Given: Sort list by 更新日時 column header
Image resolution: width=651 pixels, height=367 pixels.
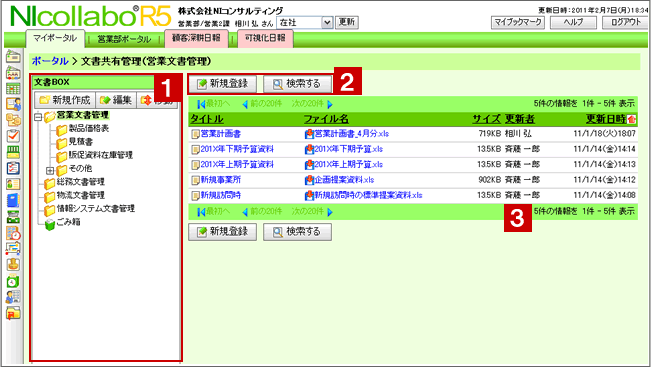Looking at the screenshot, I should [x=606, y=120].
